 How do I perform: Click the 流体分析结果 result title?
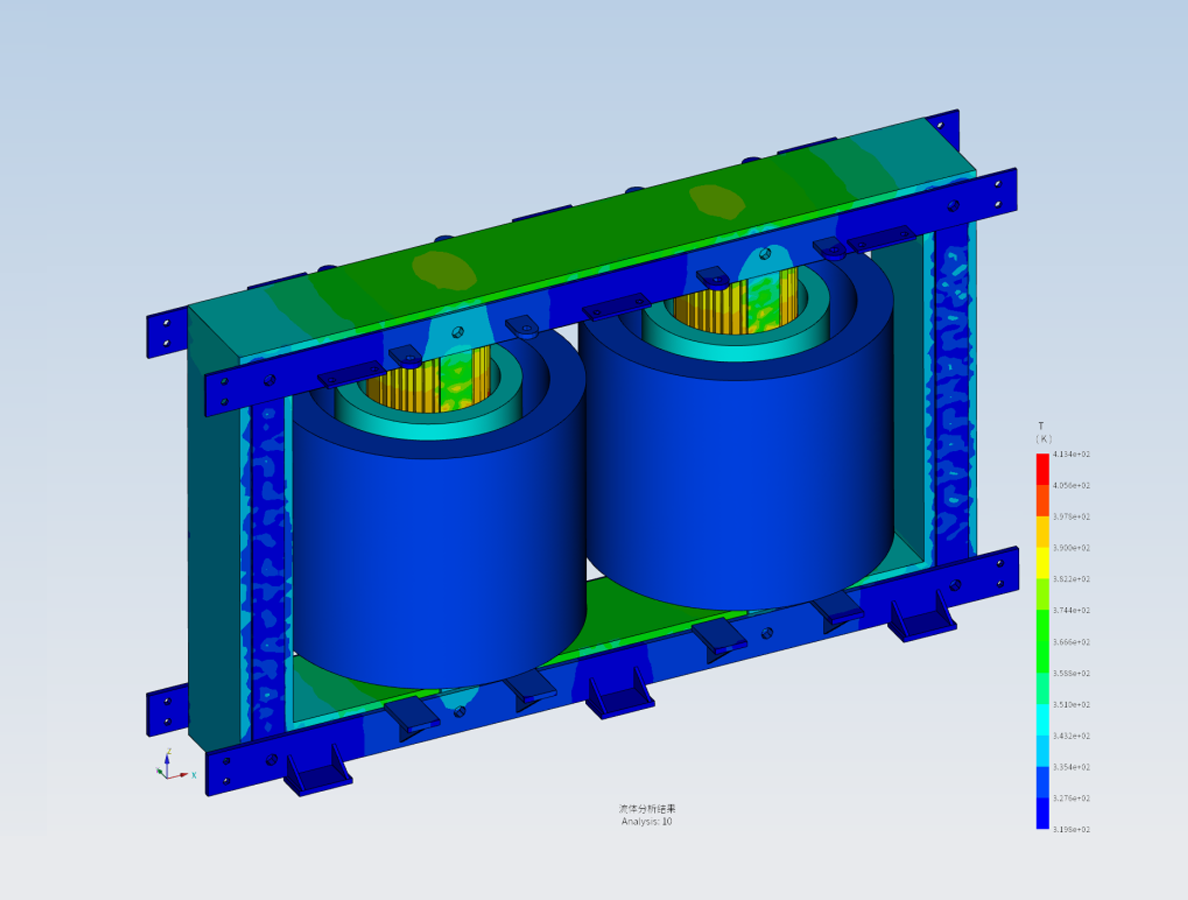pos(646,808)
